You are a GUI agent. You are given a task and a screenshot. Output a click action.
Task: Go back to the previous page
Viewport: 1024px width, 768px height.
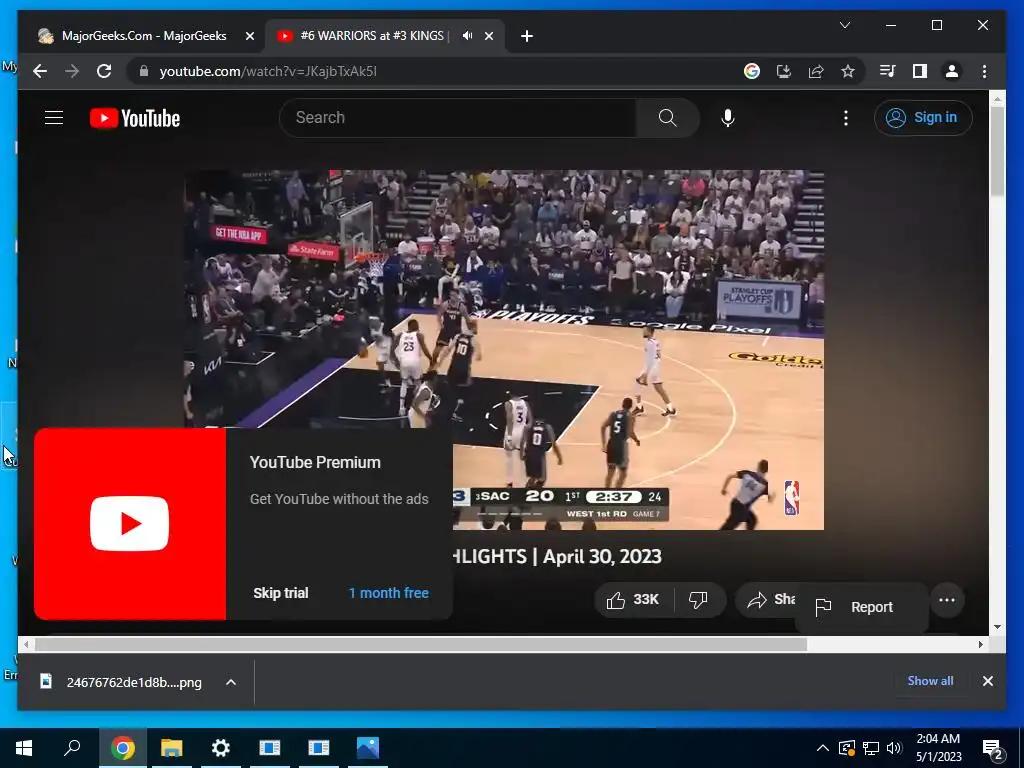click(x=40, y=71)
